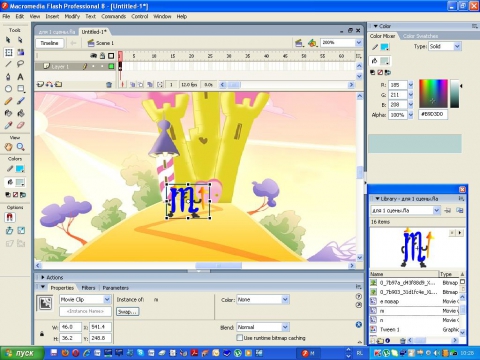480x360 pixels.
Task: Toggle outline square for Layer 1
Action: pos(111,66)
